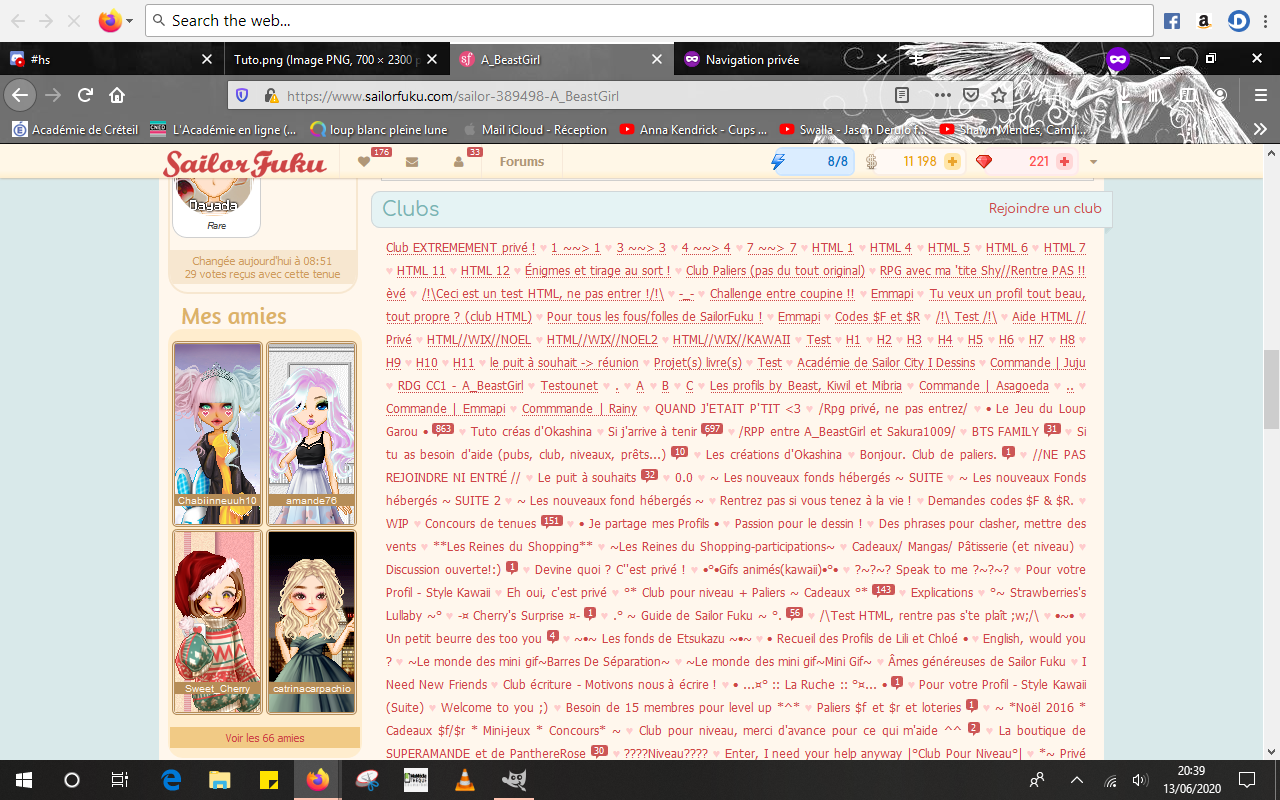Image resolution: width=1280 pixels, height=800 pixels.
Task: Open the envelope messages icon
Action: coord(412,162)
